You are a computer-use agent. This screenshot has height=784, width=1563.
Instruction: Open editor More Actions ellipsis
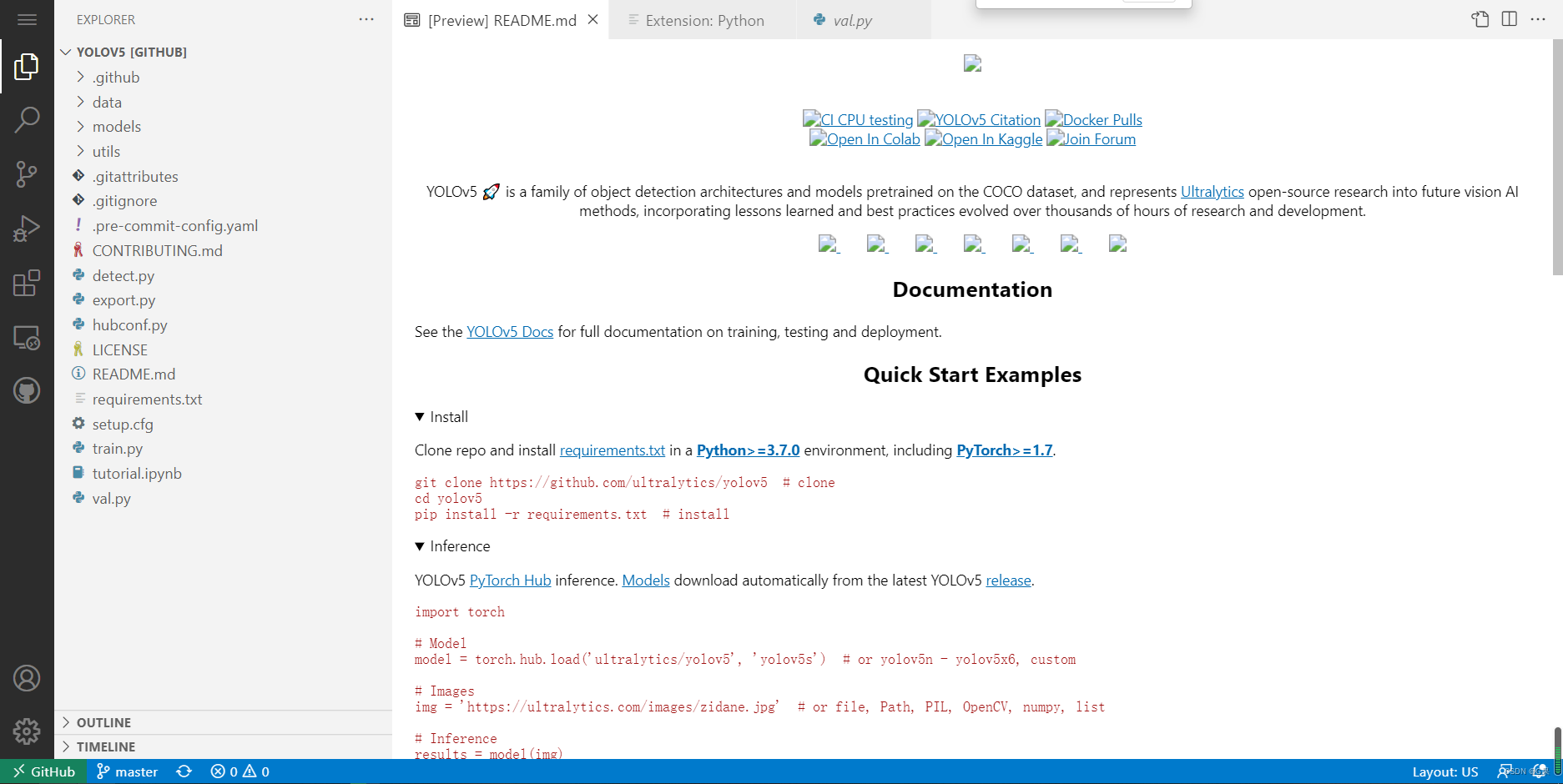coord(1538,19)
